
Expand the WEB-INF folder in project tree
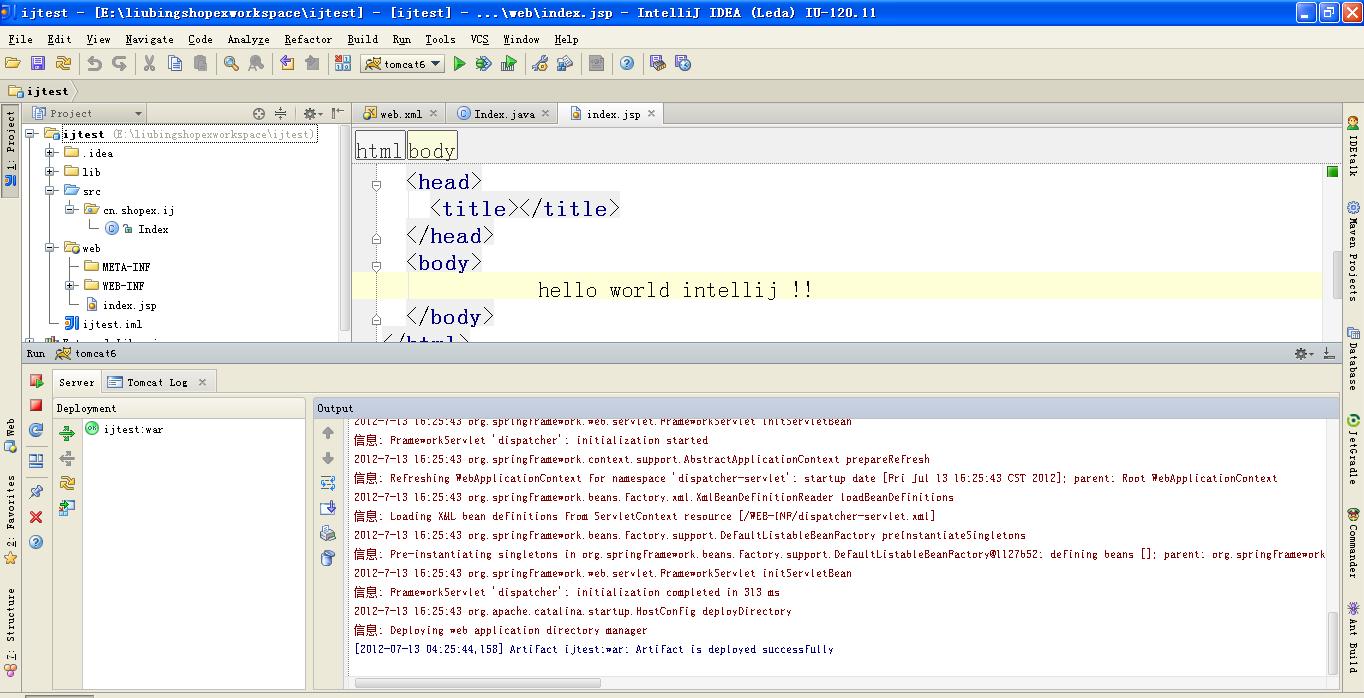click(70, 286)
